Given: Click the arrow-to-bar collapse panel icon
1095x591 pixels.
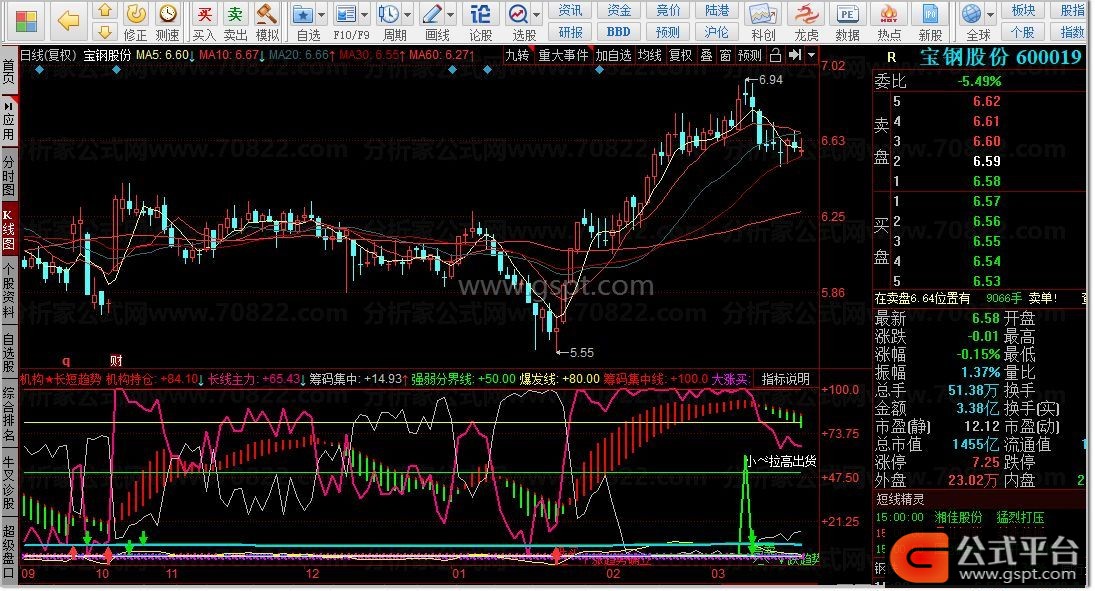Looking at the screenshot, I should (794, 55).
